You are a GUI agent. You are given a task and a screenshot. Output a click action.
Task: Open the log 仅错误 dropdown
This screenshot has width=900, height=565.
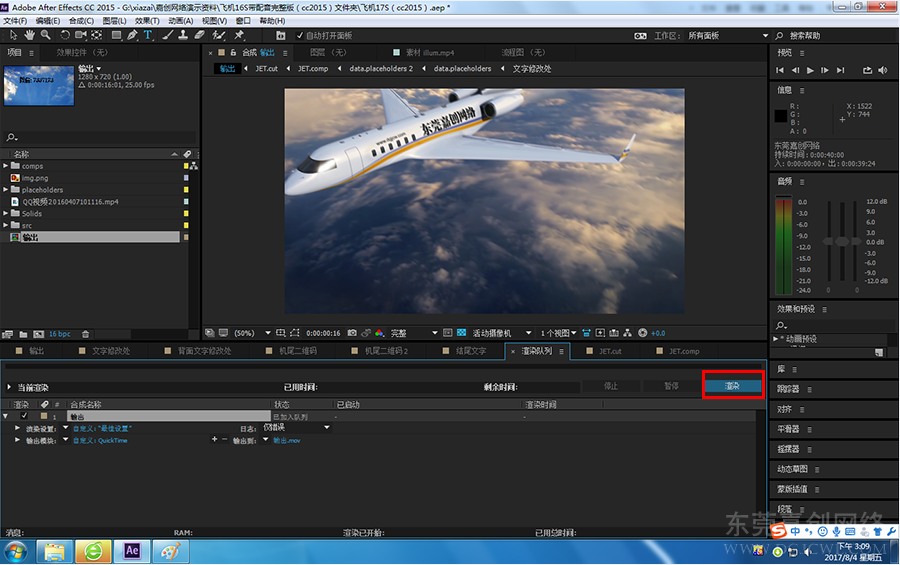point(296,427)
